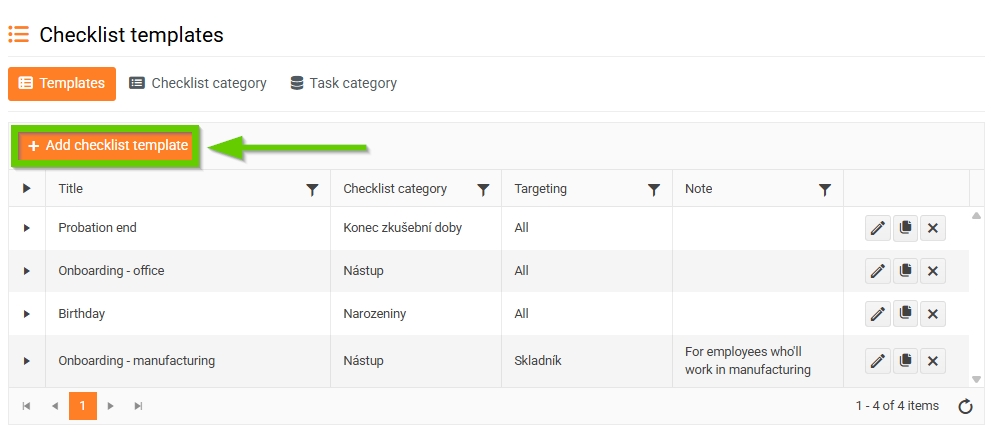Delete the Birthday template
This screenshot has height=433, width=991.
click(932, 314)
